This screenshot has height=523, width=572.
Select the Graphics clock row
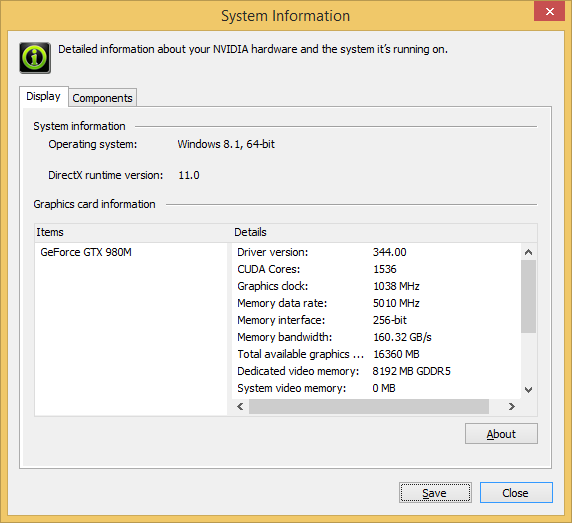point(376,286)
